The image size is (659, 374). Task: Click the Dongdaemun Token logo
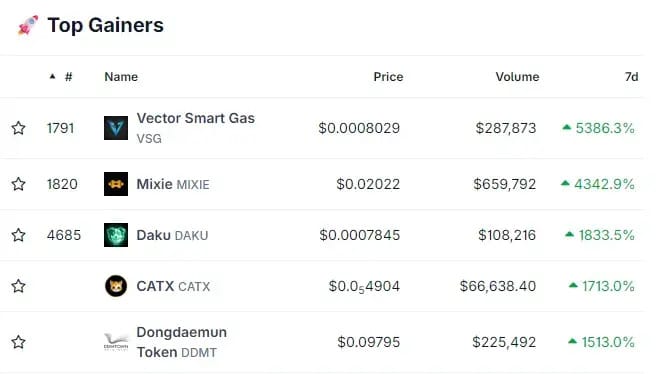116,342
